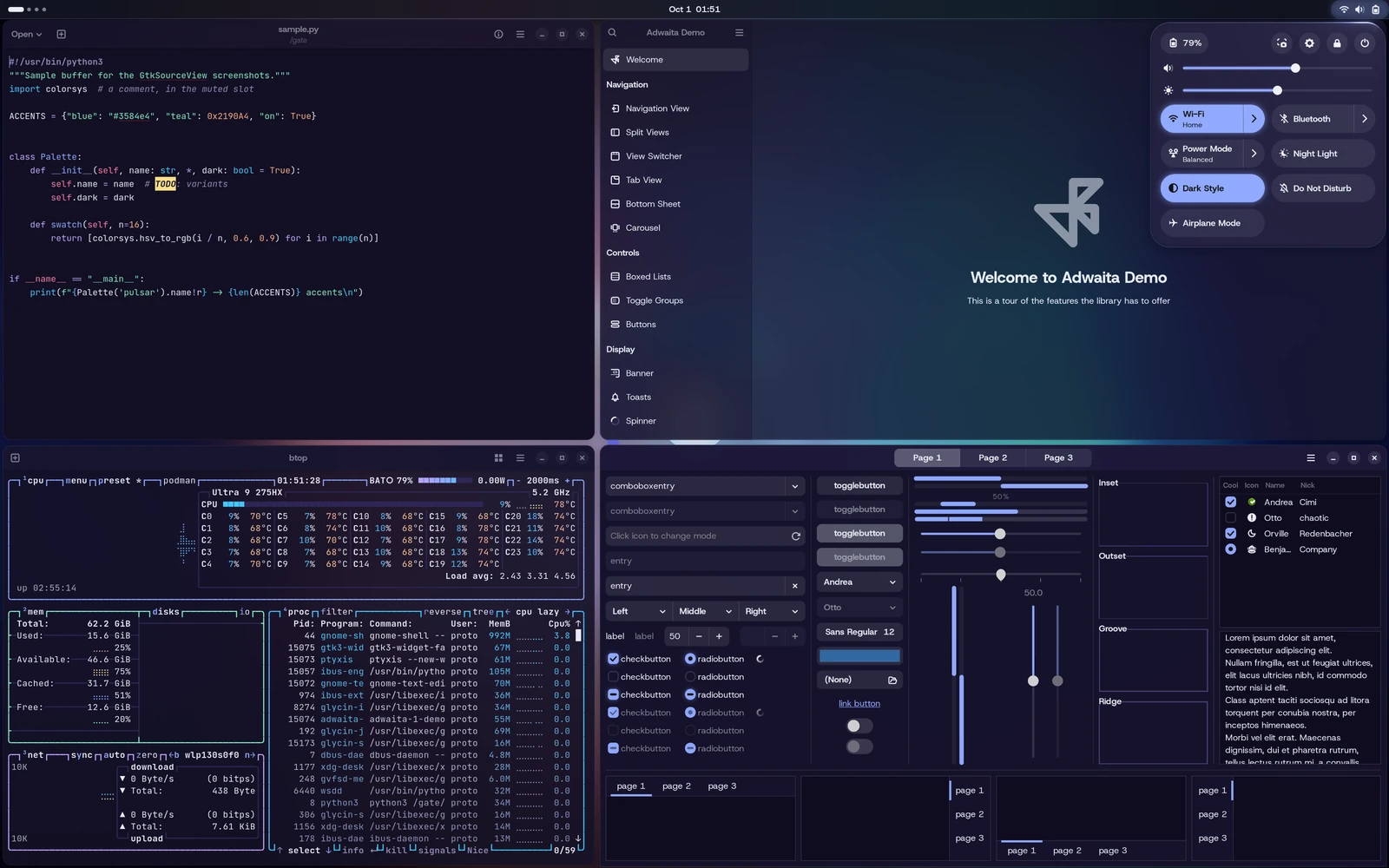Click the system tray volume icon

(1359, 10)
